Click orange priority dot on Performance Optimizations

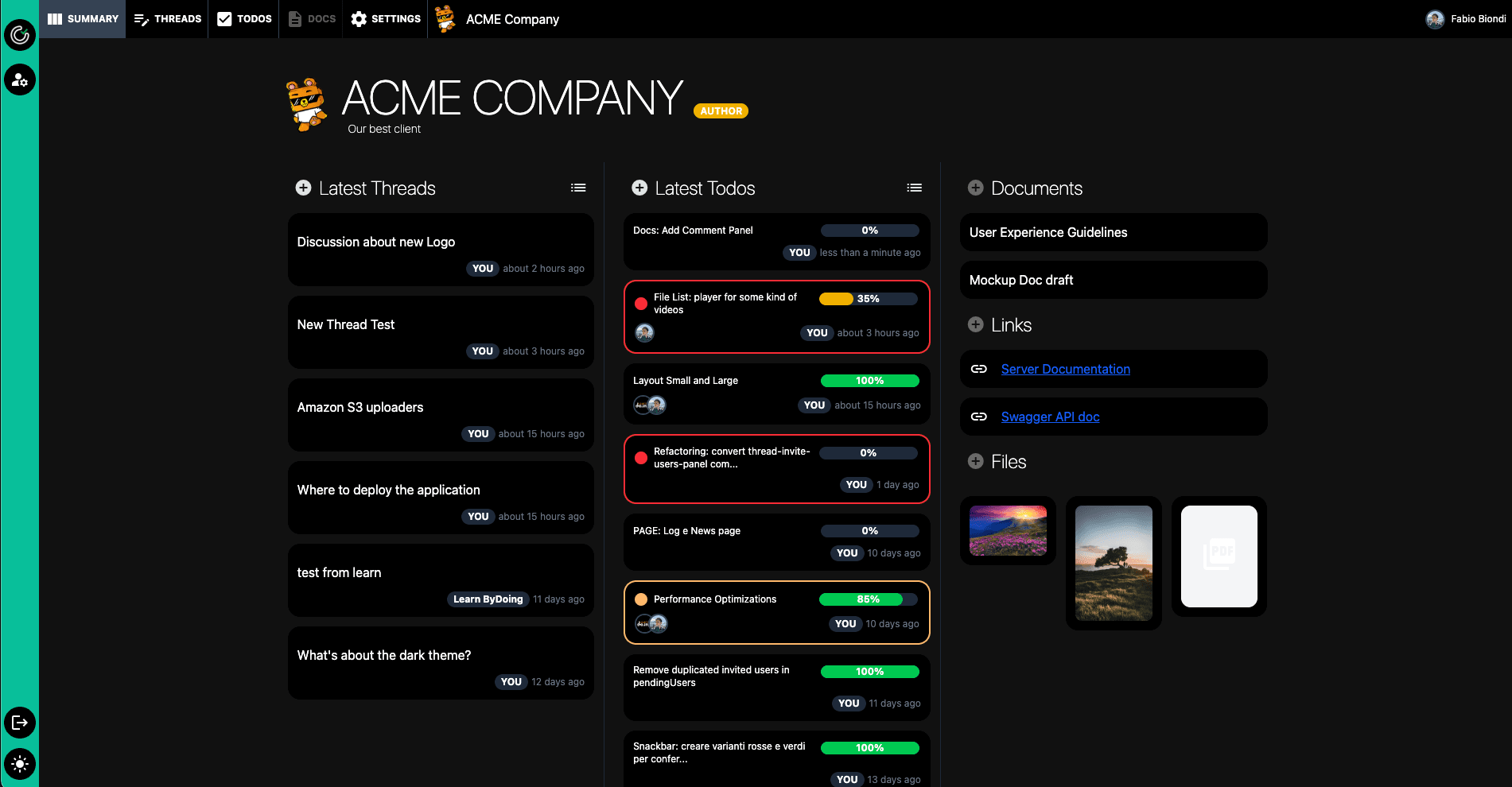pyautogui.click(x=641, y=599)
